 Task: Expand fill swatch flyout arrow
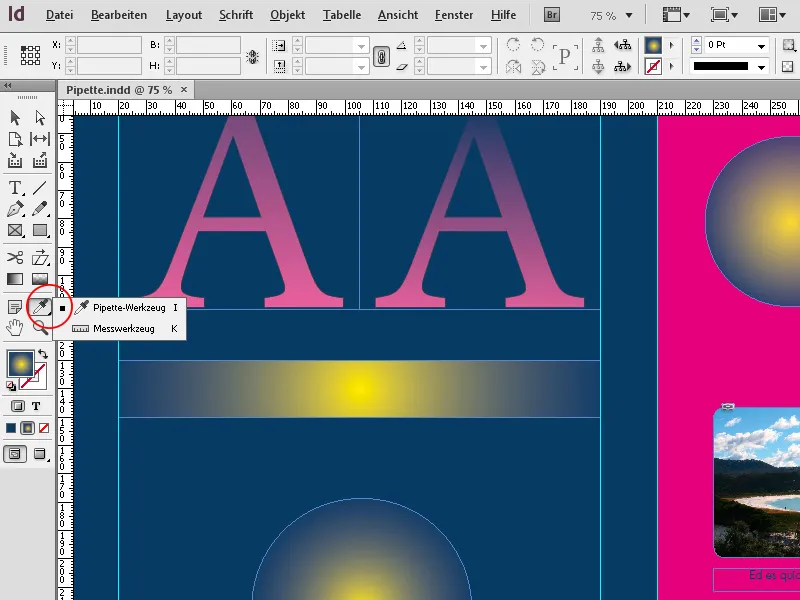(671, 45)
